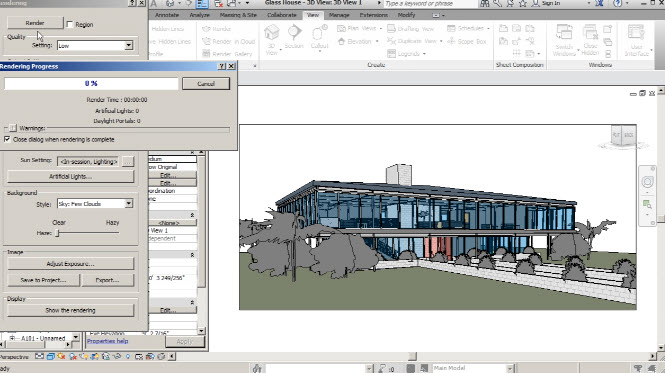Cancel the rendering progress
665x373 pixels.
[x=206, y=84]
